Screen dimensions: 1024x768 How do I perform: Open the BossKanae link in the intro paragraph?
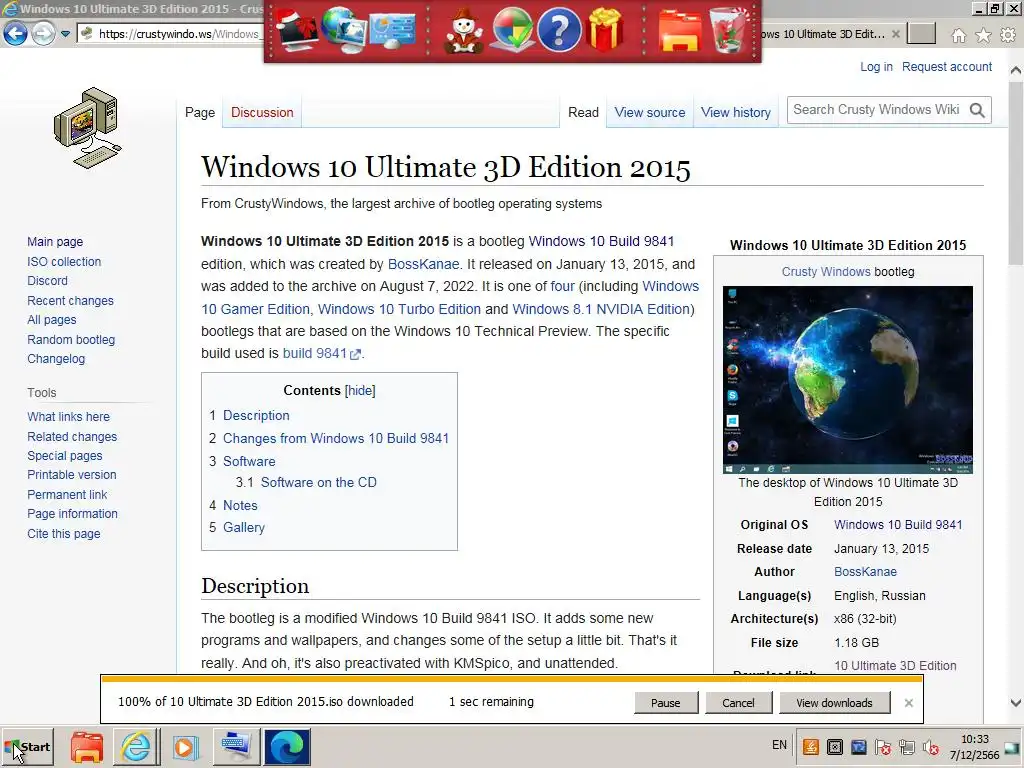click(x=423, y=264)
